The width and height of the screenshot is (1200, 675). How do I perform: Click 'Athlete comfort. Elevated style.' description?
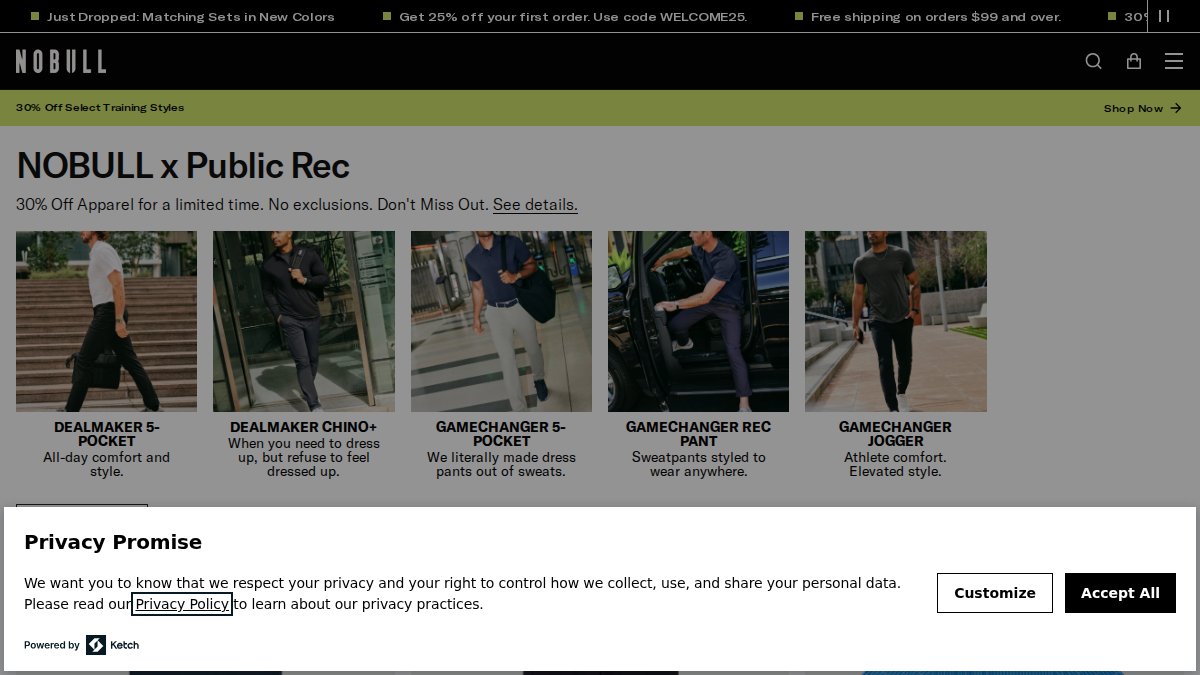(896, 464)
